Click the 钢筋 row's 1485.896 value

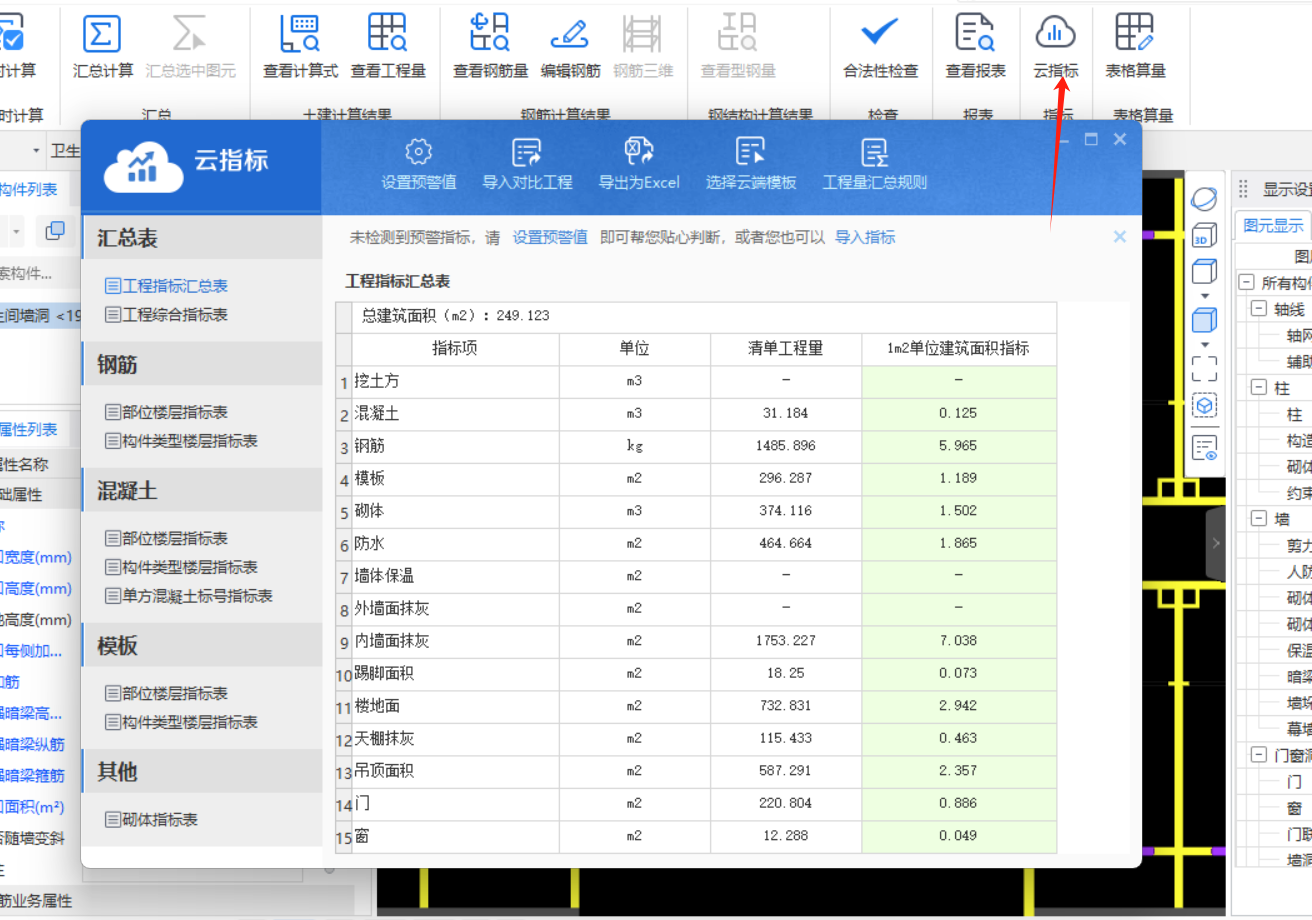pyautogui.click(x=786, y=446)
